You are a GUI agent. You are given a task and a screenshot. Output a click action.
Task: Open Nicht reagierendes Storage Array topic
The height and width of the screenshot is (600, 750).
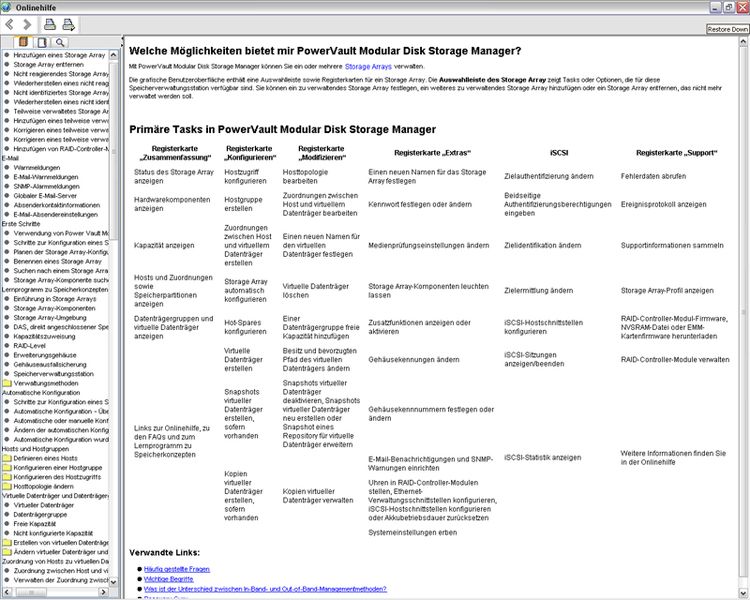point(61,74)
